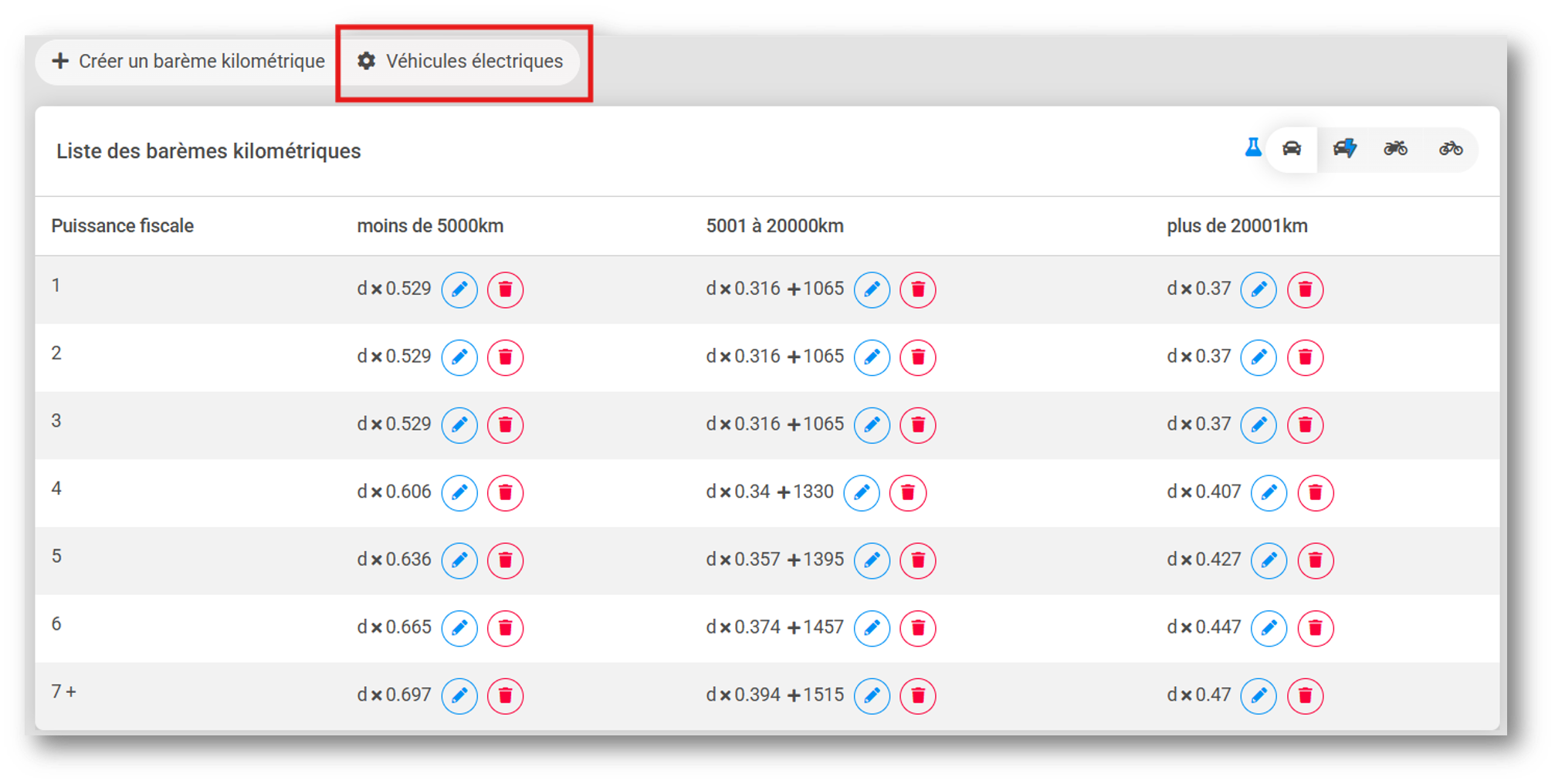
Task: Click the 5001 à 20000km column header
Action: tap(774, 226)
